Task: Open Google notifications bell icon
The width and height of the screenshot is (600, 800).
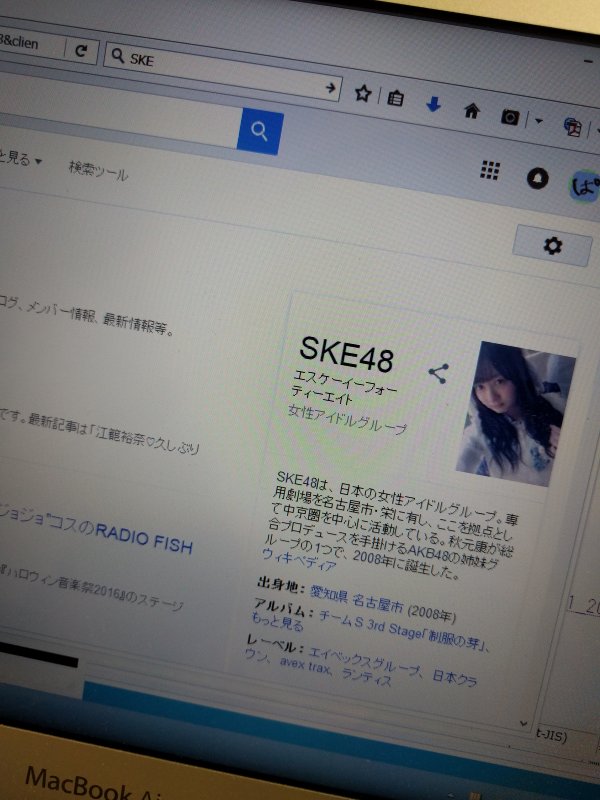Action: [537, 178]
